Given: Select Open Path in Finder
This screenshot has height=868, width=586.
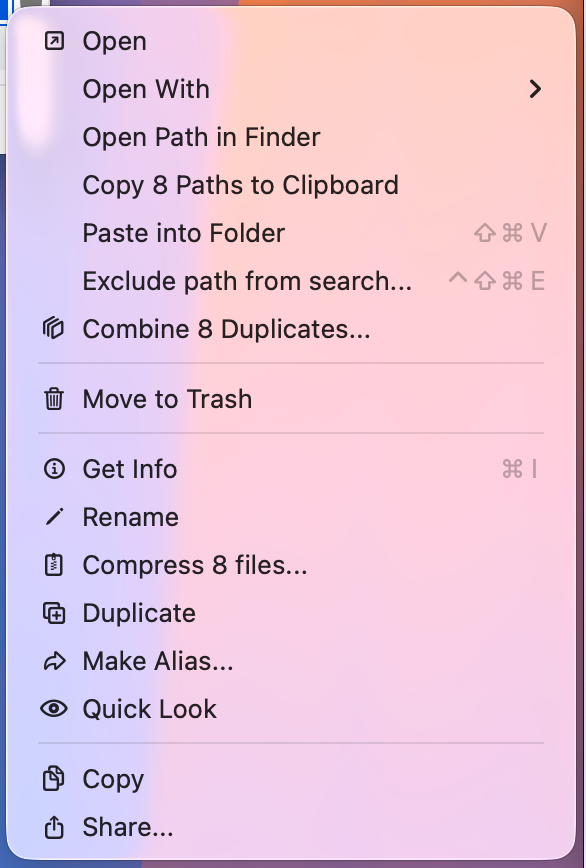Looking at the screenshot, I should [200, 137].
